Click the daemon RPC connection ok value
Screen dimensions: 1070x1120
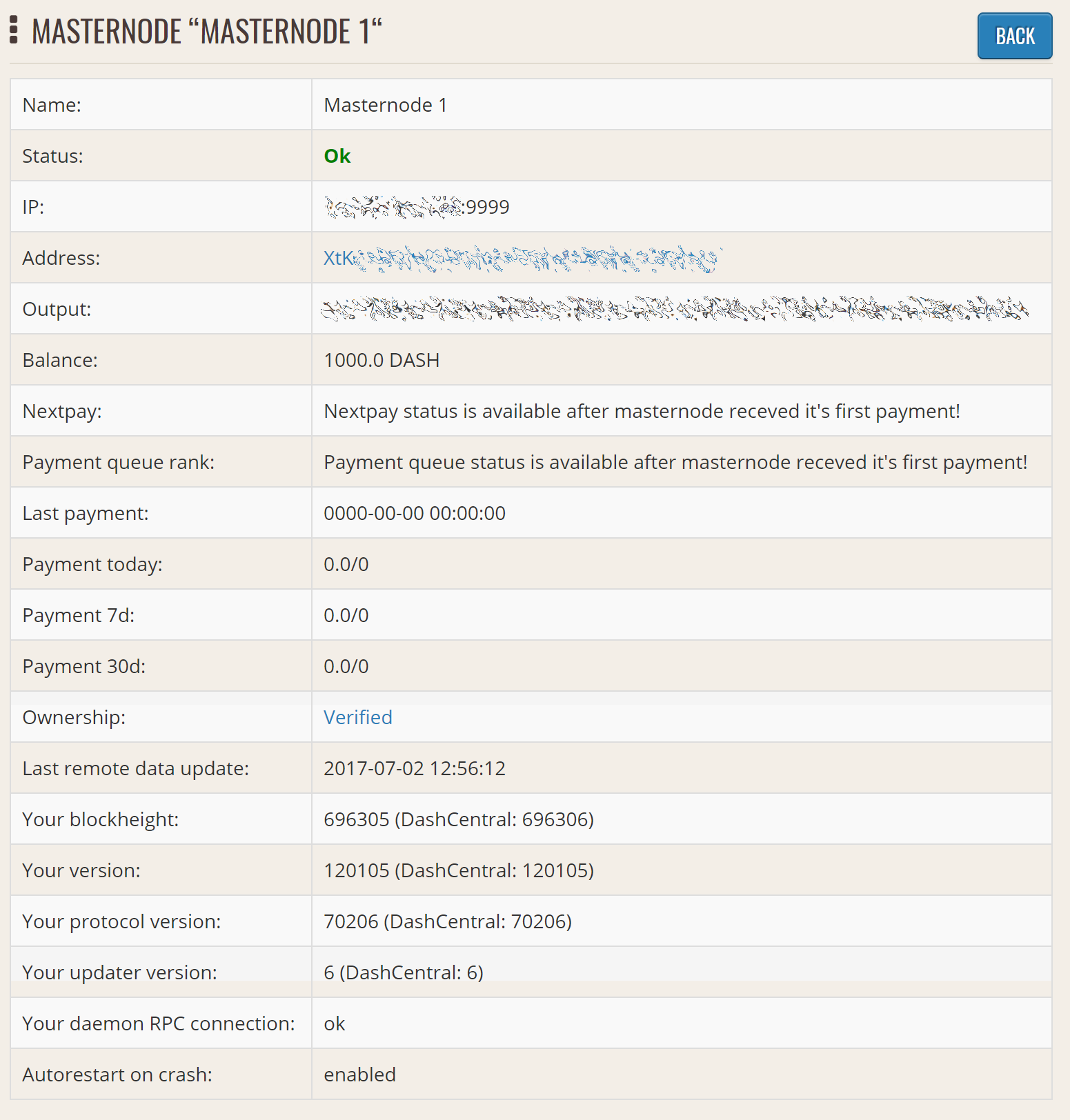(335, 1024)
